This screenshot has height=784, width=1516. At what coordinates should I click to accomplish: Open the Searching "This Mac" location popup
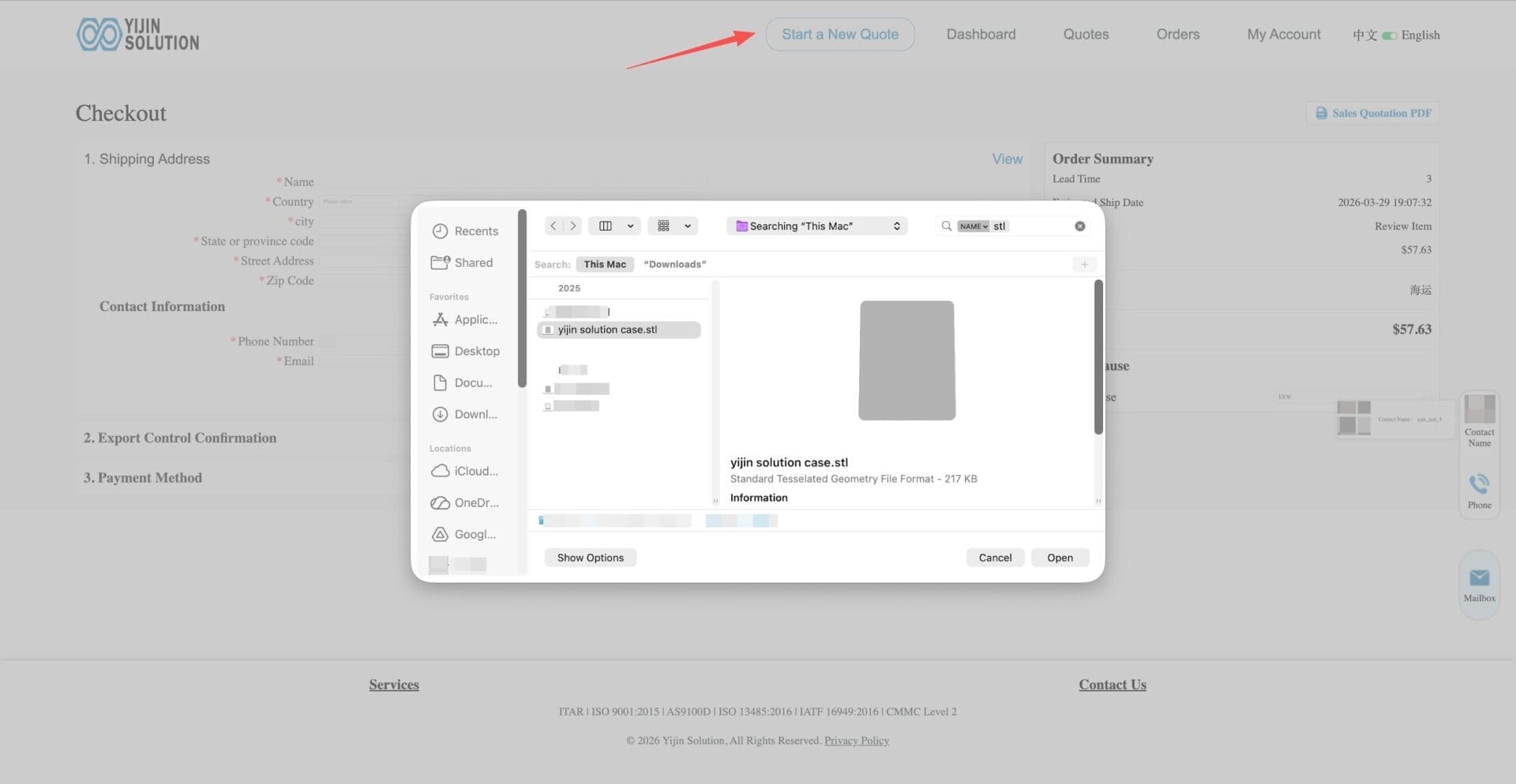pos(816,227)
